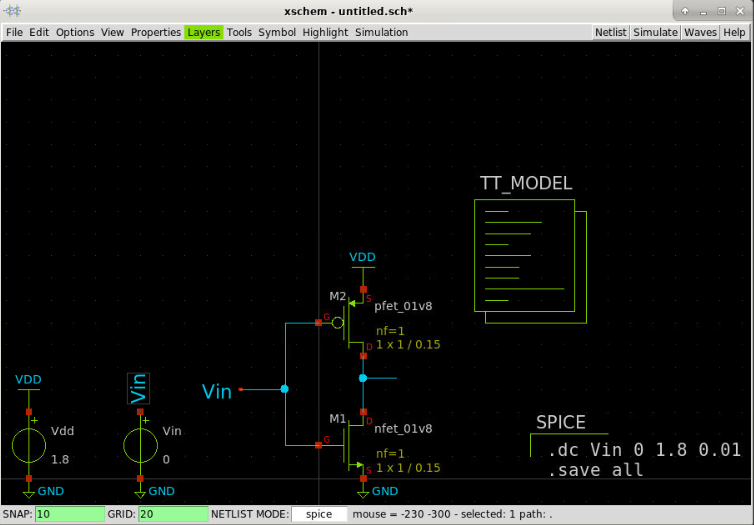Click the gate pin of M2
This screenshot has width=754, height=525.
click(318, 323)
